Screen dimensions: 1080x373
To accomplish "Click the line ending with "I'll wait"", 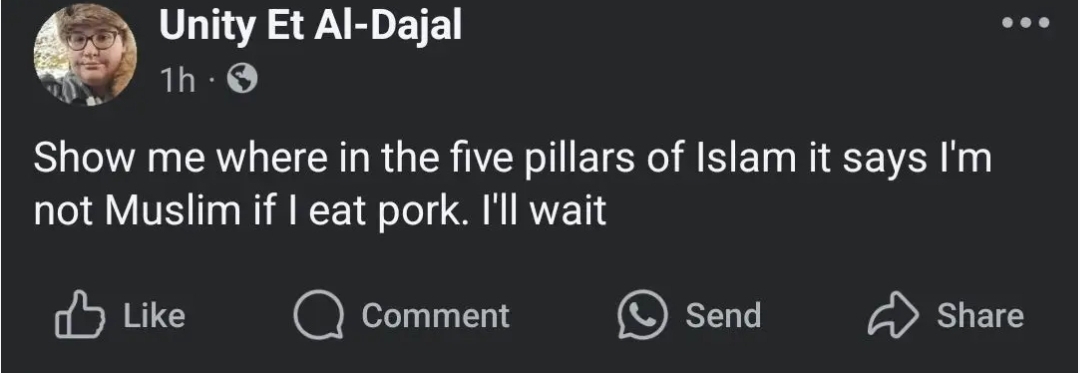I will pyautogui.click(x=320, y=211).
